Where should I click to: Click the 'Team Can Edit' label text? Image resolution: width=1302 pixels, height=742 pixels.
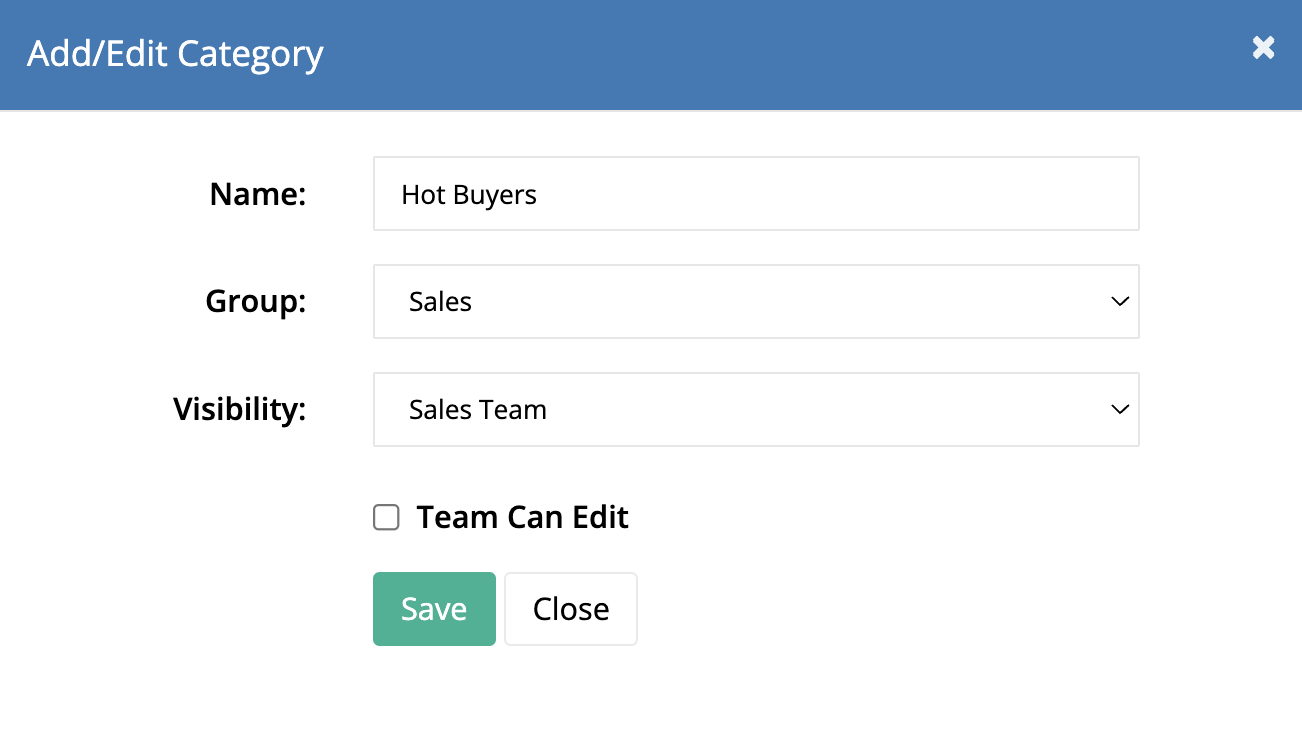522,517
